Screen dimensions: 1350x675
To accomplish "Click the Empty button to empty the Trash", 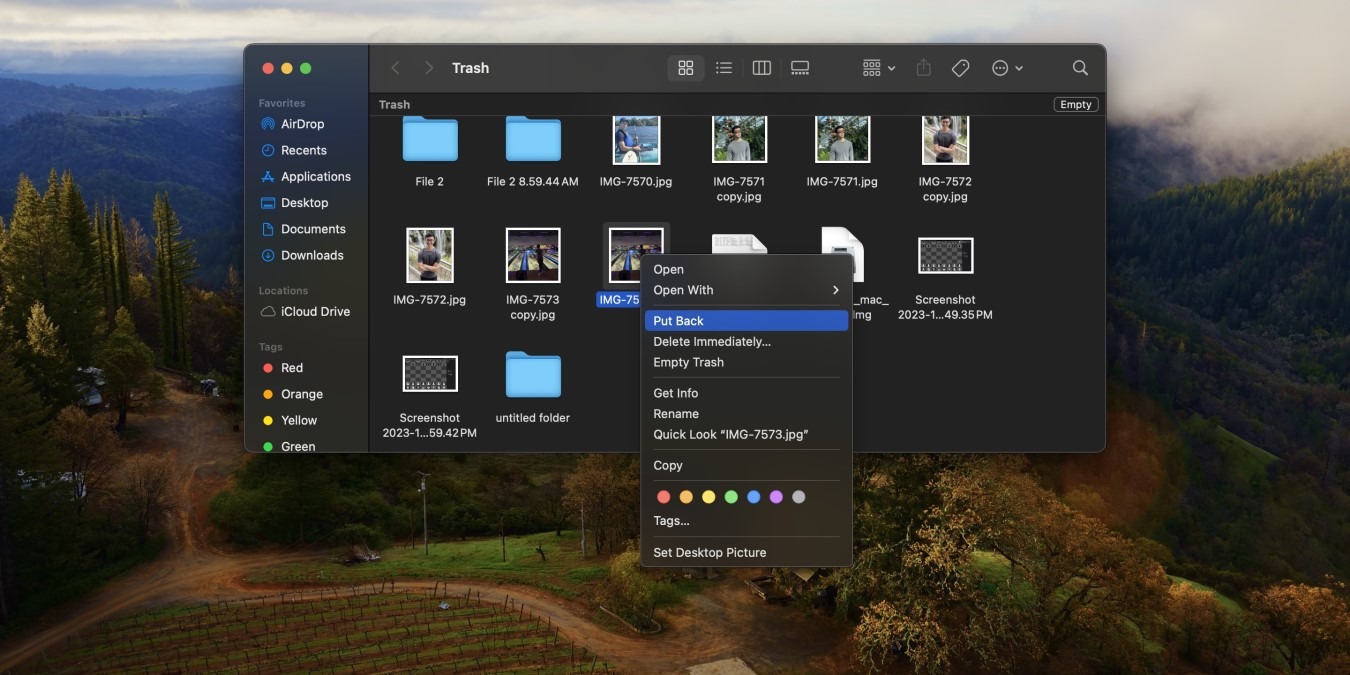I will [1075, 104].
